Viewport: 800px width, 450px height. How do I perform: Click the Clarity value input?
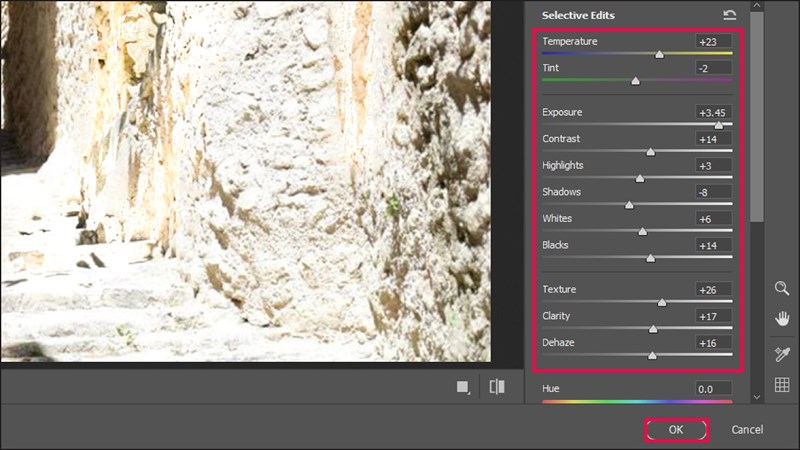coord(713,316)
